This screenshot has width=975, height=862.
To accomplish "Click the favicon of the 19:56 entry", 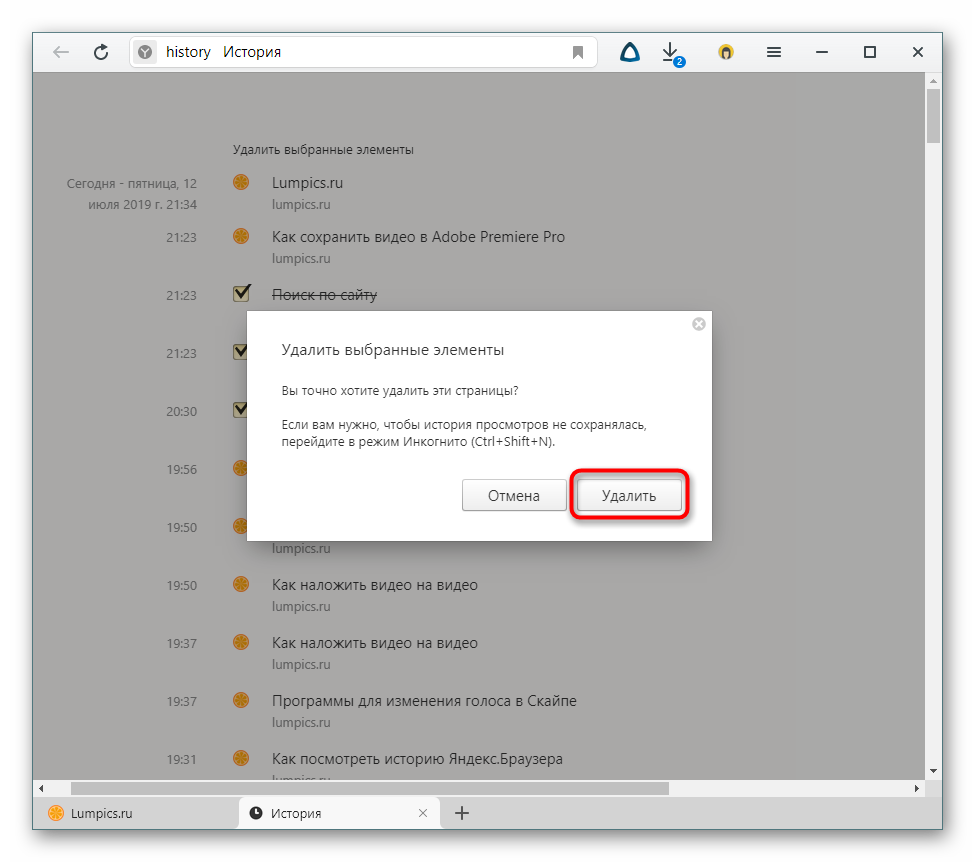I will point(239,468).
